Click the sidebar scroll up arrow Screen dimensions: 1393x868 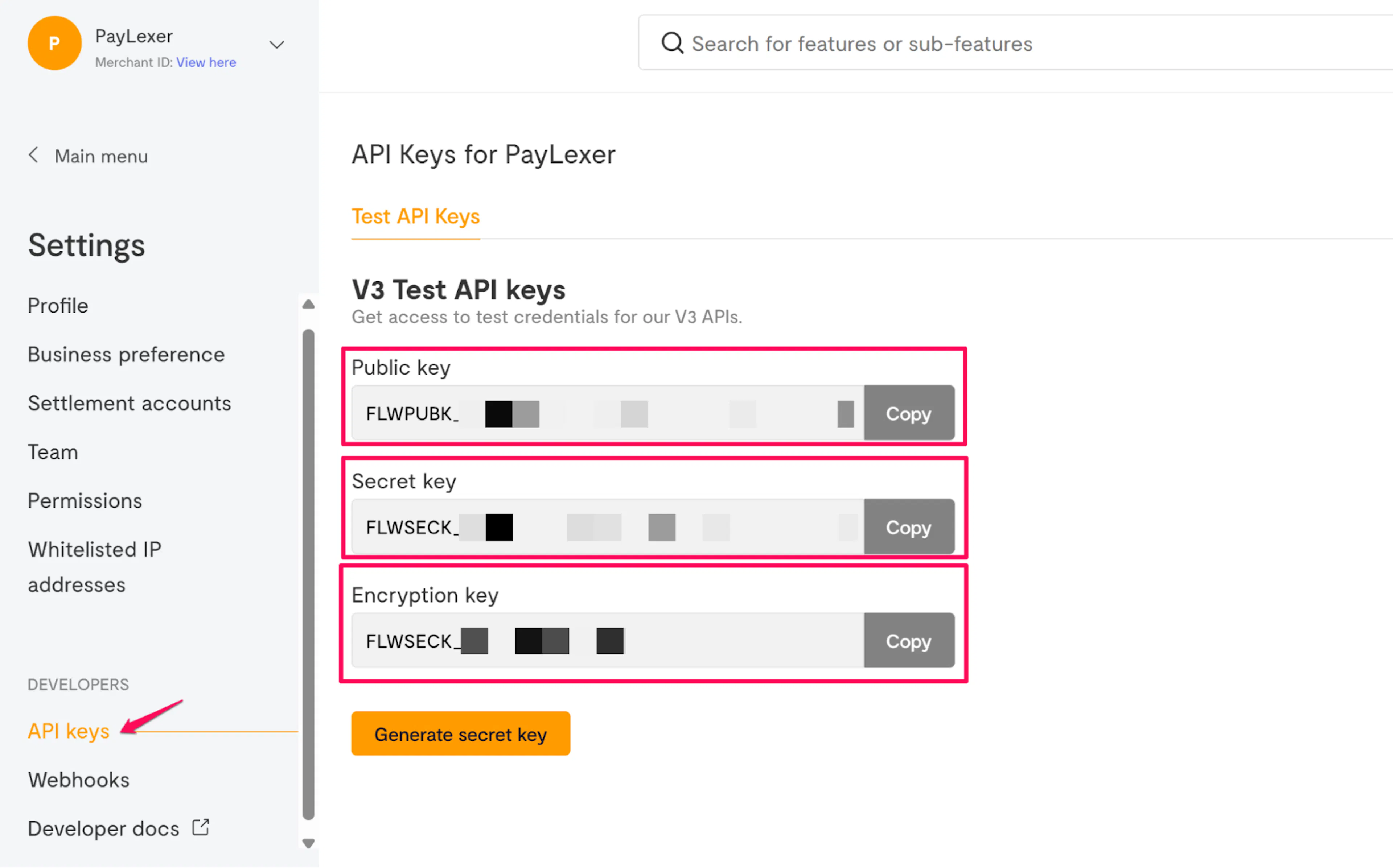point(308,304)
